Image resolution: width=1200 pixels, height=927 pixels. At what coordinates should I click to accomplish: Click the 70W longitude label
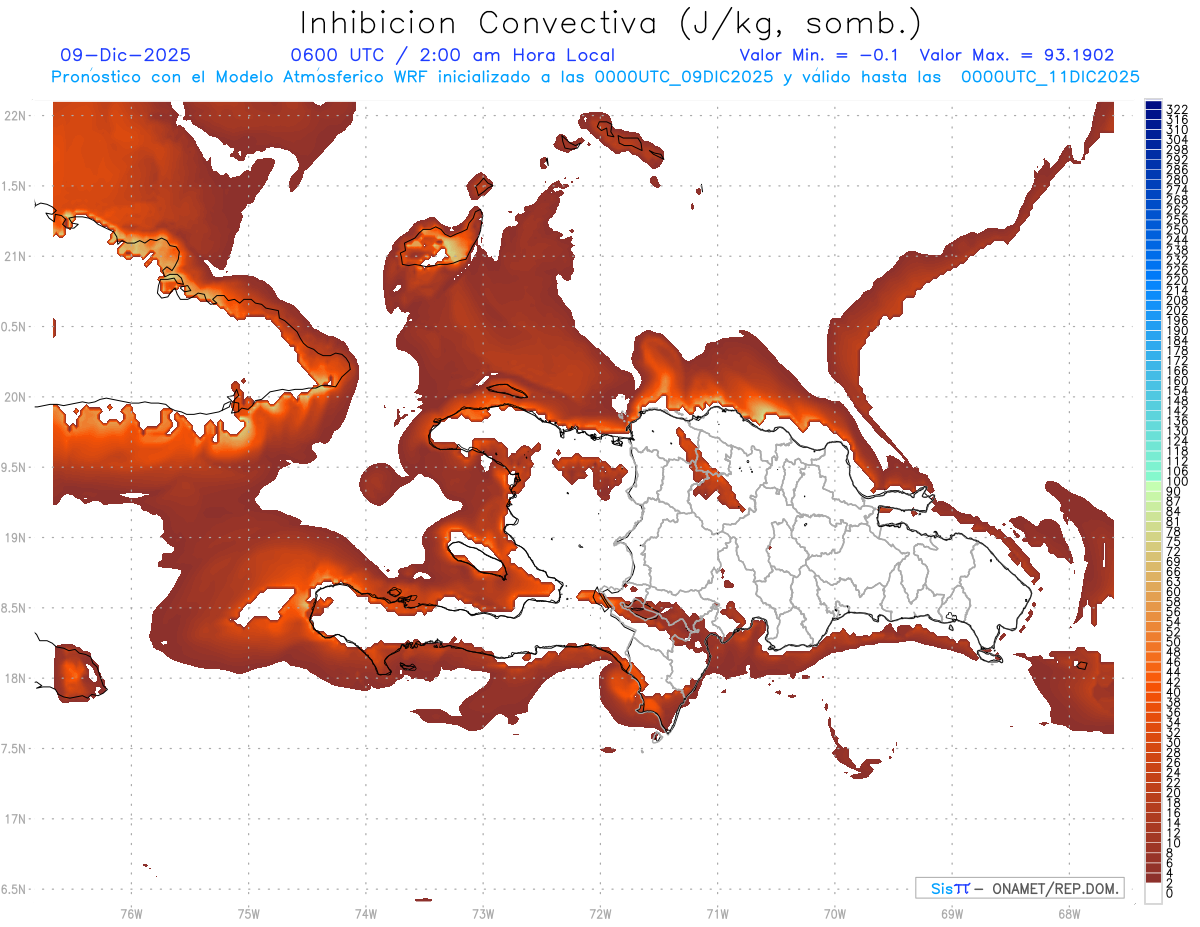pyautogui.click(x=835, y=913)
